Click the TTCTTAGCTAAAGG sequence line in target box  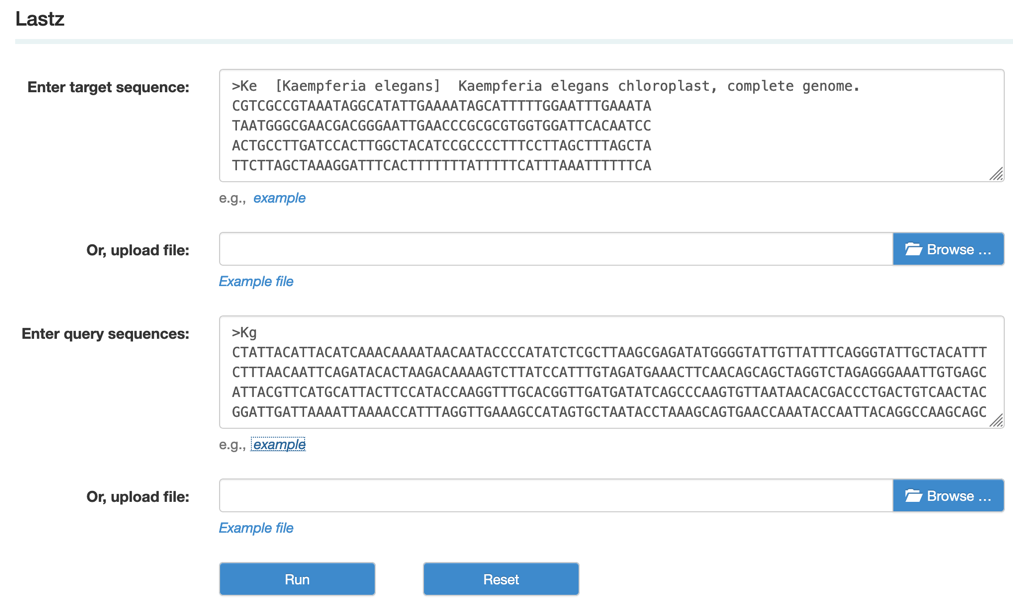pyautogui.click(x=441, y=166)
